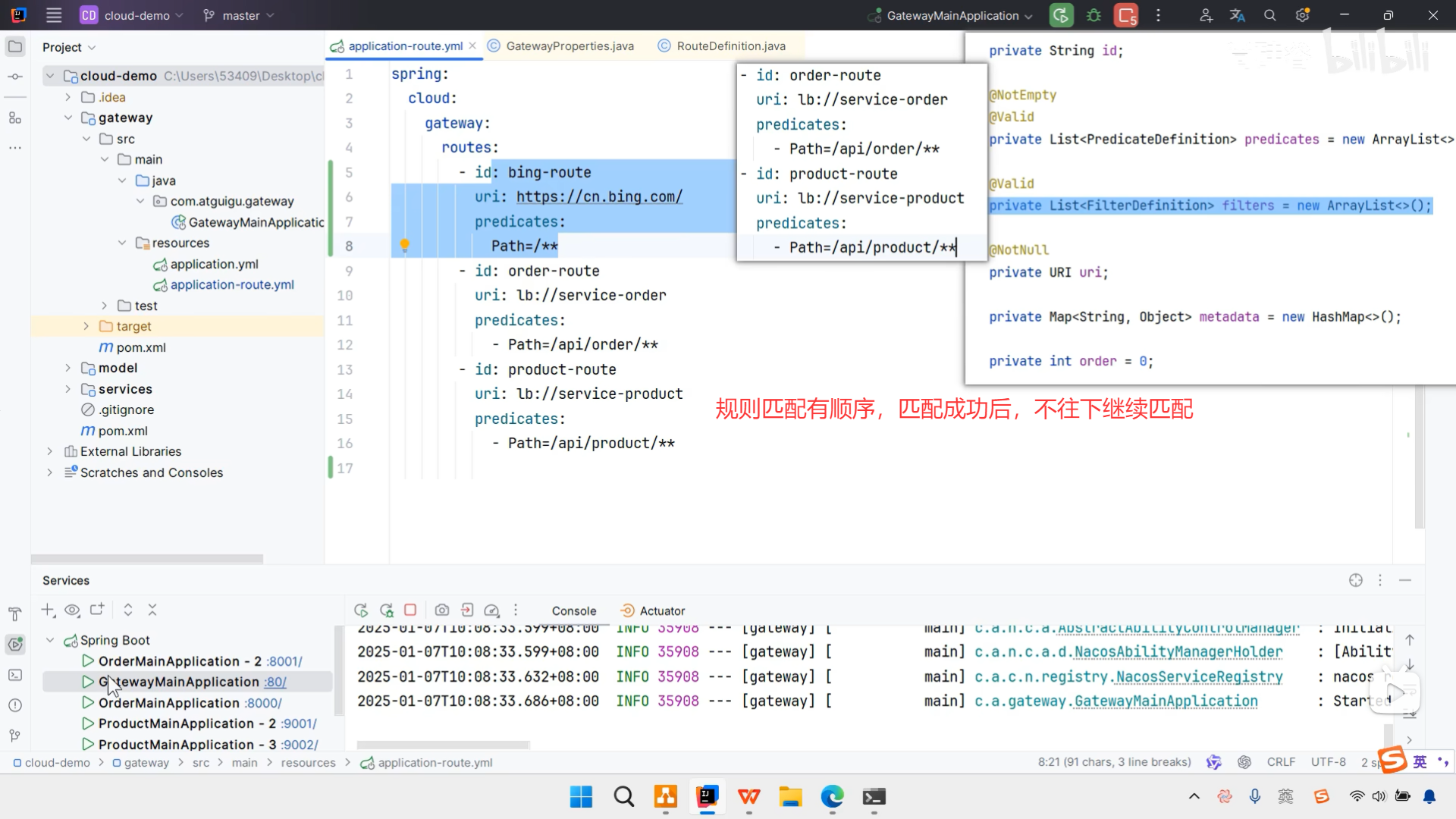Open Search Everywhere magnifier icon
The image size is (1456, 819).
(1269, 15)
